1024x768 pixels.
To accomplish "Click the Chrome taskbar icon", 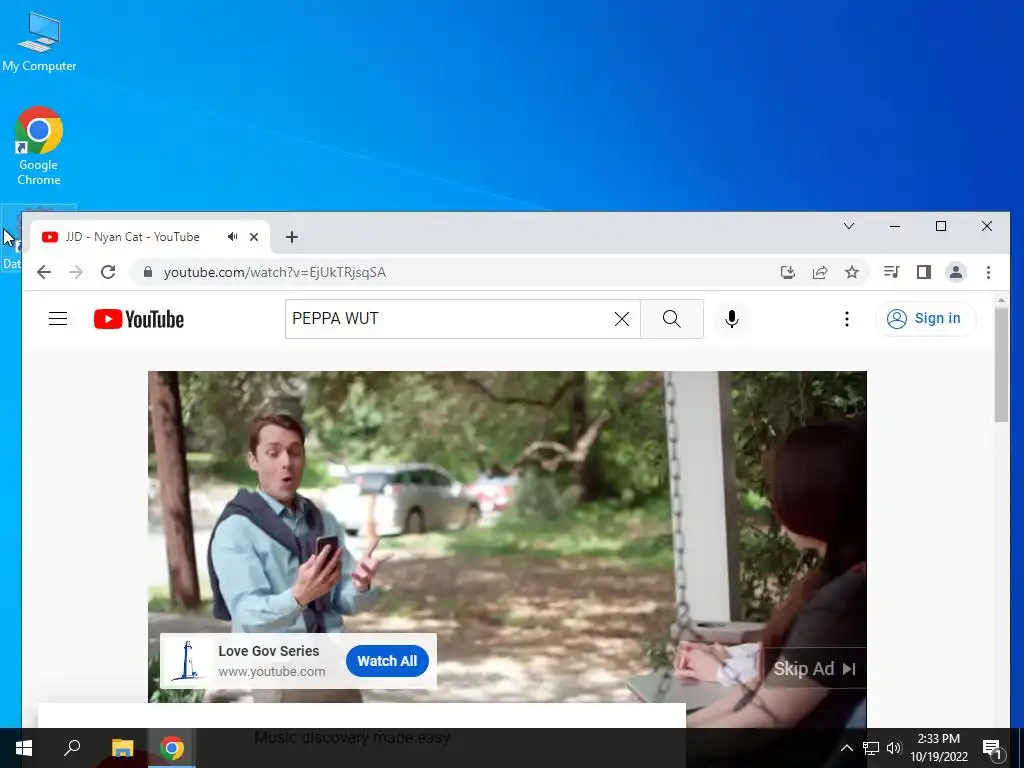I will pos(172,748).
